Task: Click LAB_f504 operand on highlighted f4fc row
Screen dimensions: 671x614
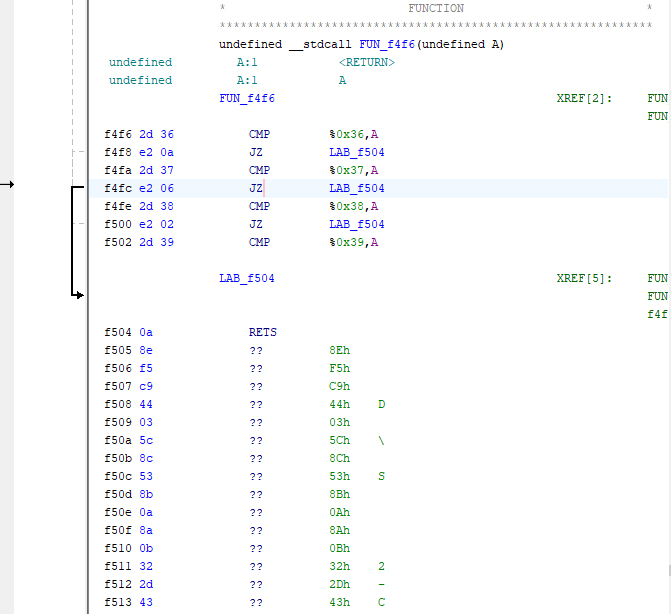Action: pos(356,188)
